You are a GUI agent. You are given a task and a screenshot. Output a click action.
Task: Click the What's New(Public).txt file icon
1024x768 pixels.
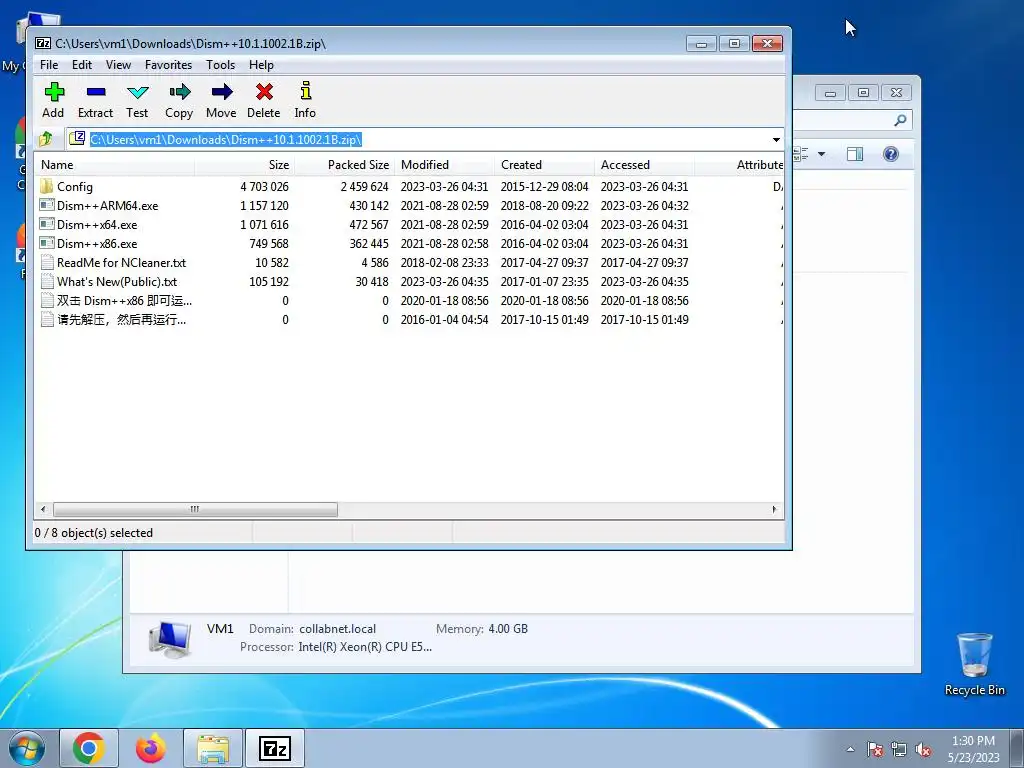[x=46, y=281]
